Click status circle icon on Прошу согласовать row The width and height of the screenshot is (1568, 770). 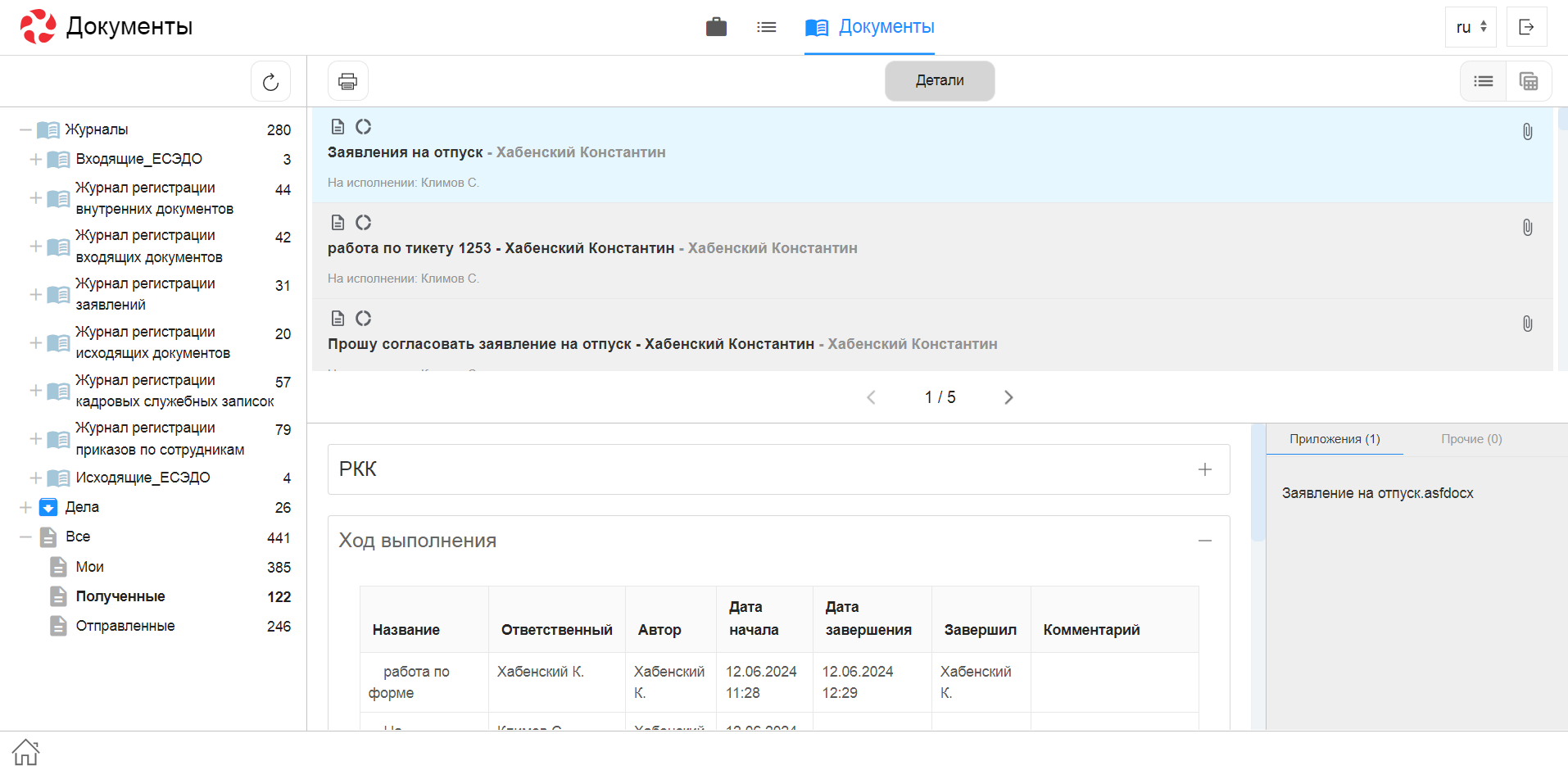[x=363, y=318]
